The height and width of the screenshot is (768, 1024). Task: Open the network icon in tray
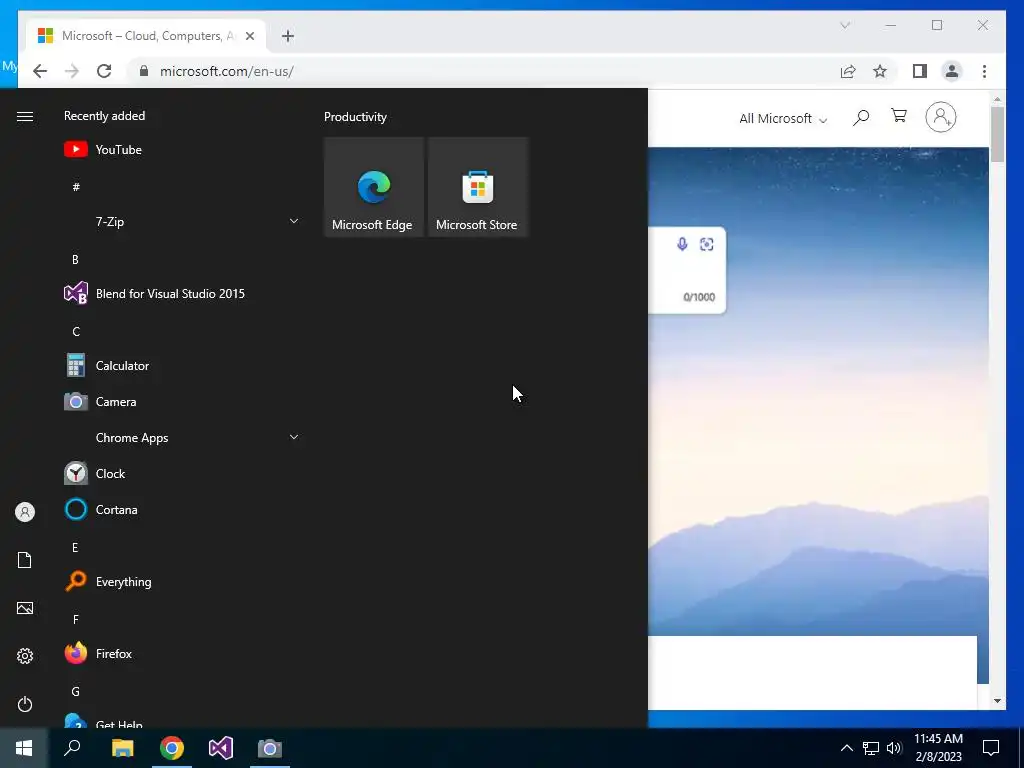pos(871,748)
